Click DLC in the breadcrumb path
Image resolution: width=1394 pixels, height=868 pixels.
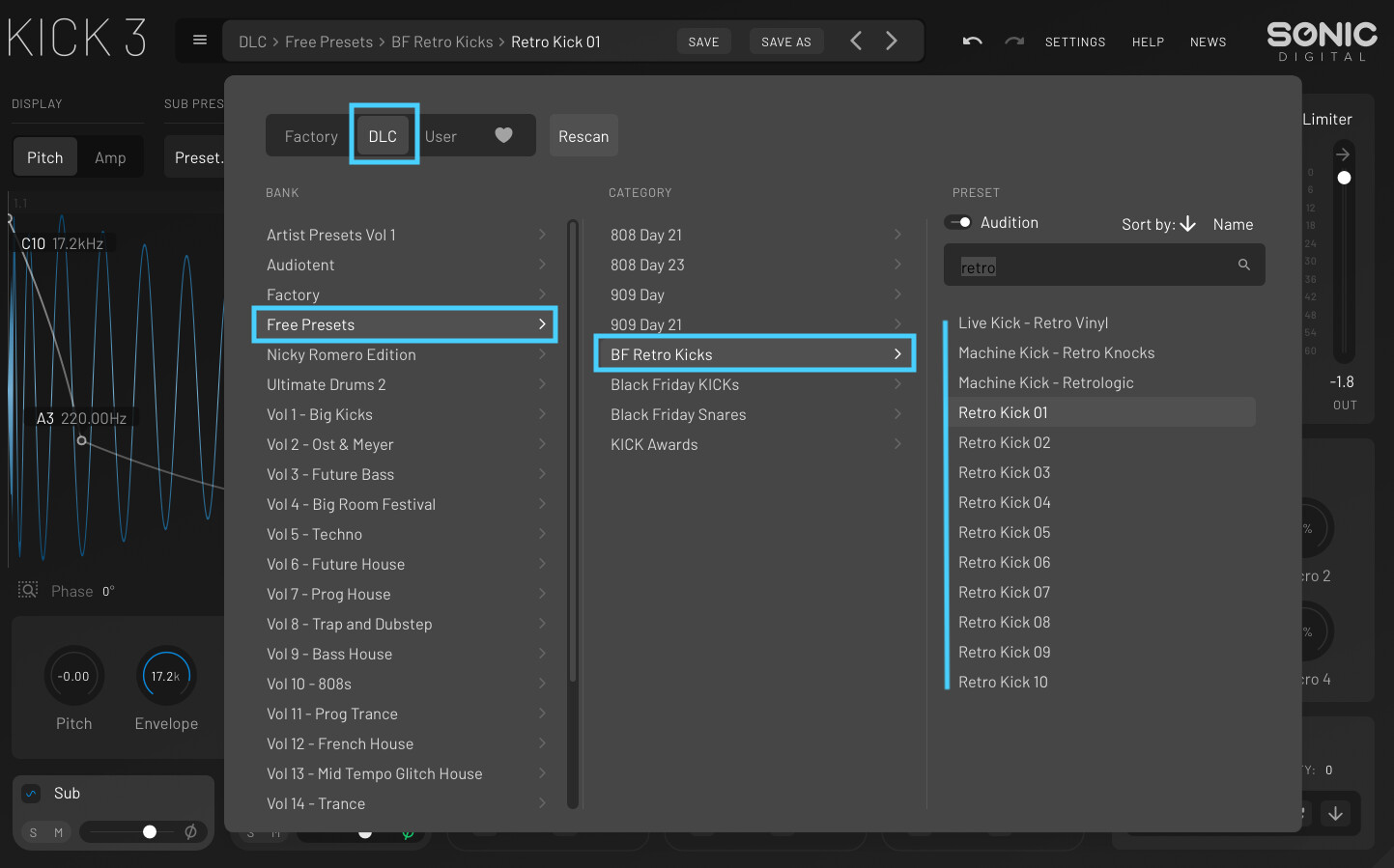point(252,42)
